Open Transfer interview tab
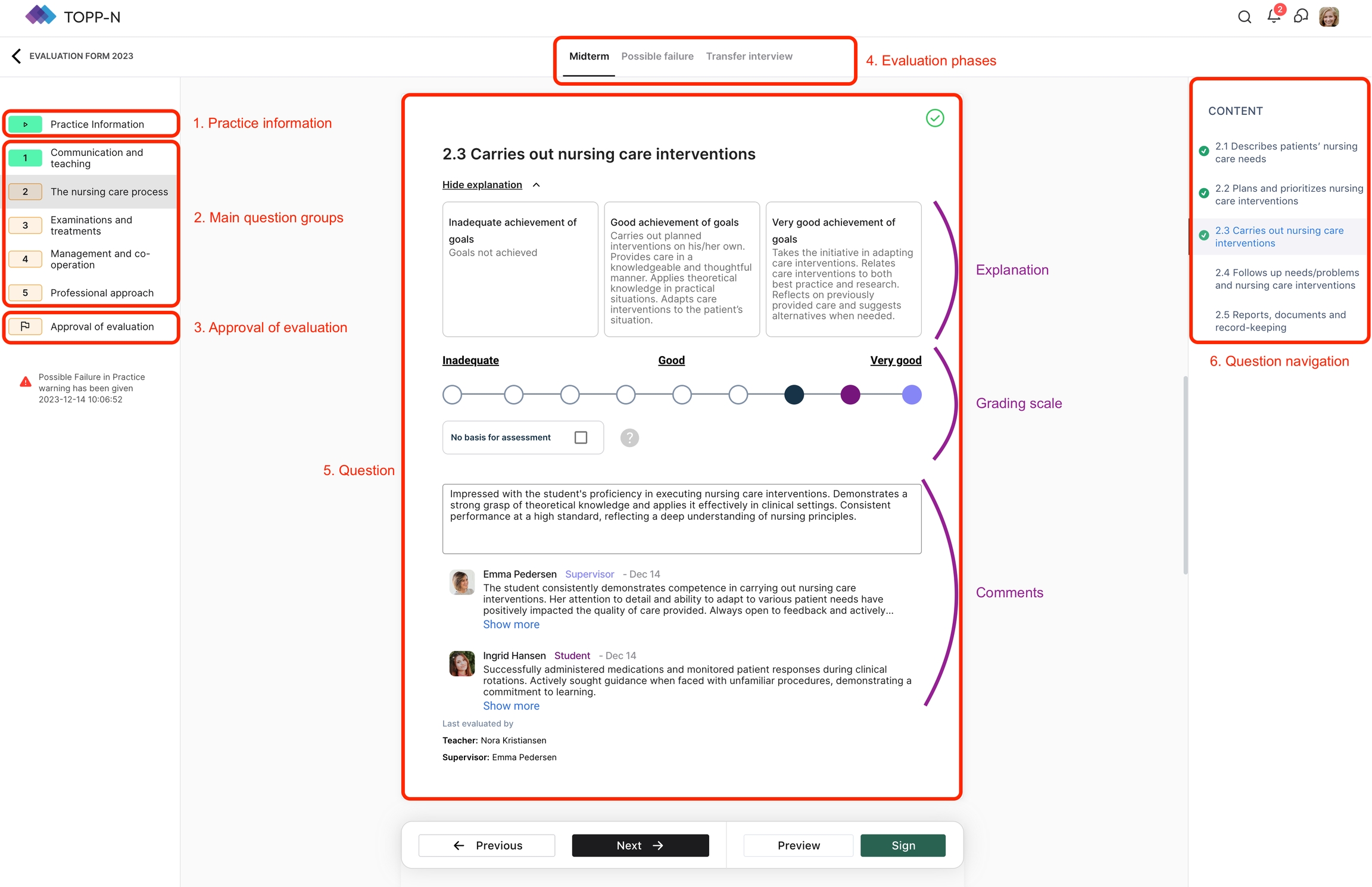Screen dimensions: 1372x887 pyautogui.click(x=749, y=57)
